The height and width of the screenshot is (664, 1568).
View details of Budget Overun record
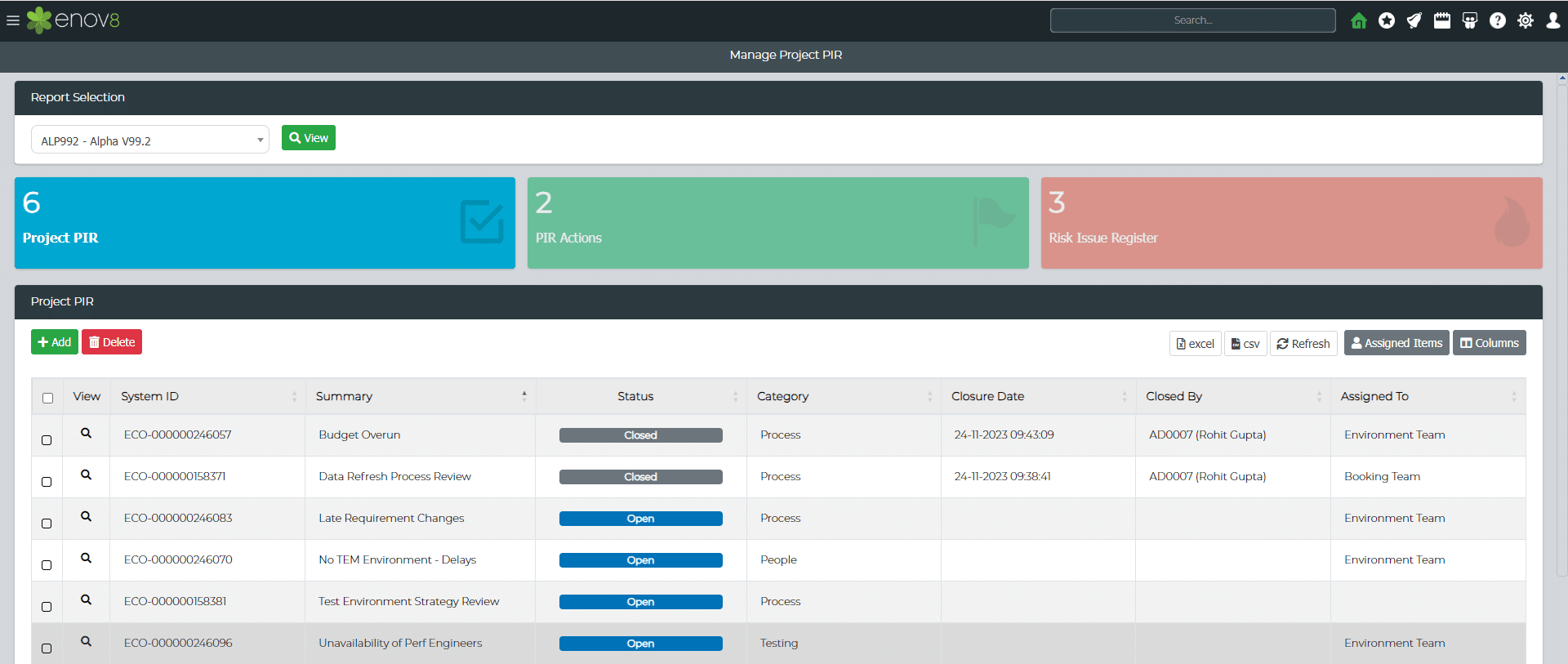tap(86, 434)
